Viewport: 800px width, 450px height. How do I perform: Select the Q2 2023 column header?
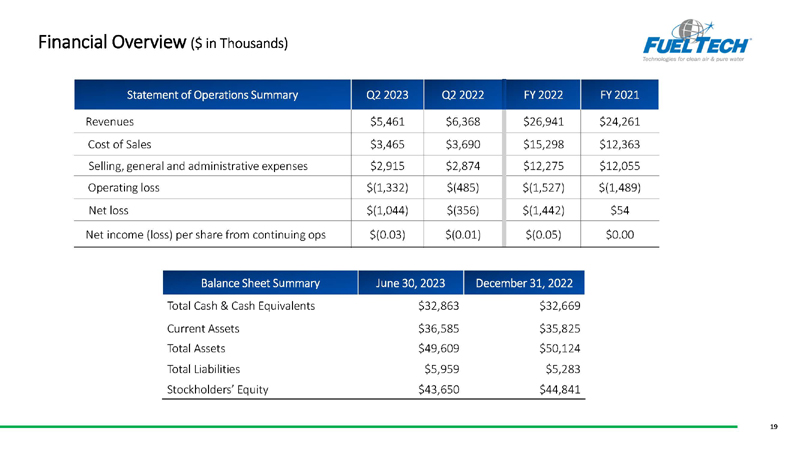coord(387,95)
